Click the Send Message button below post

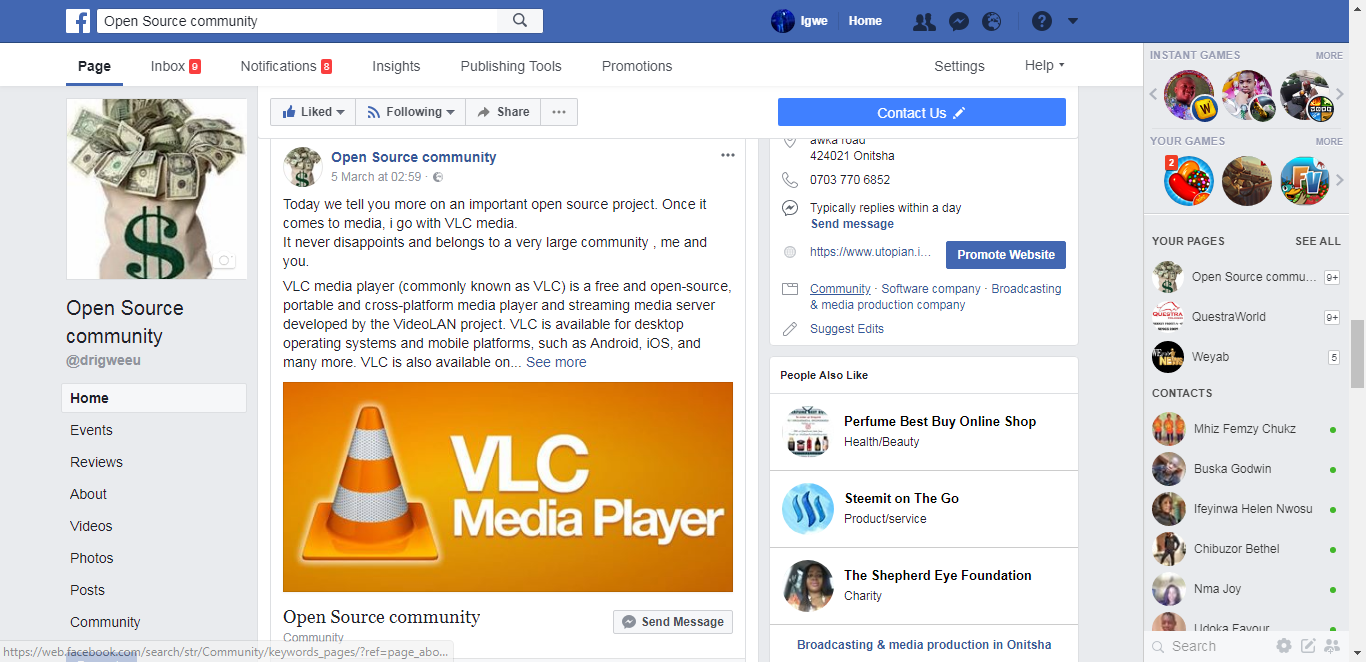[x=673, y=621]
